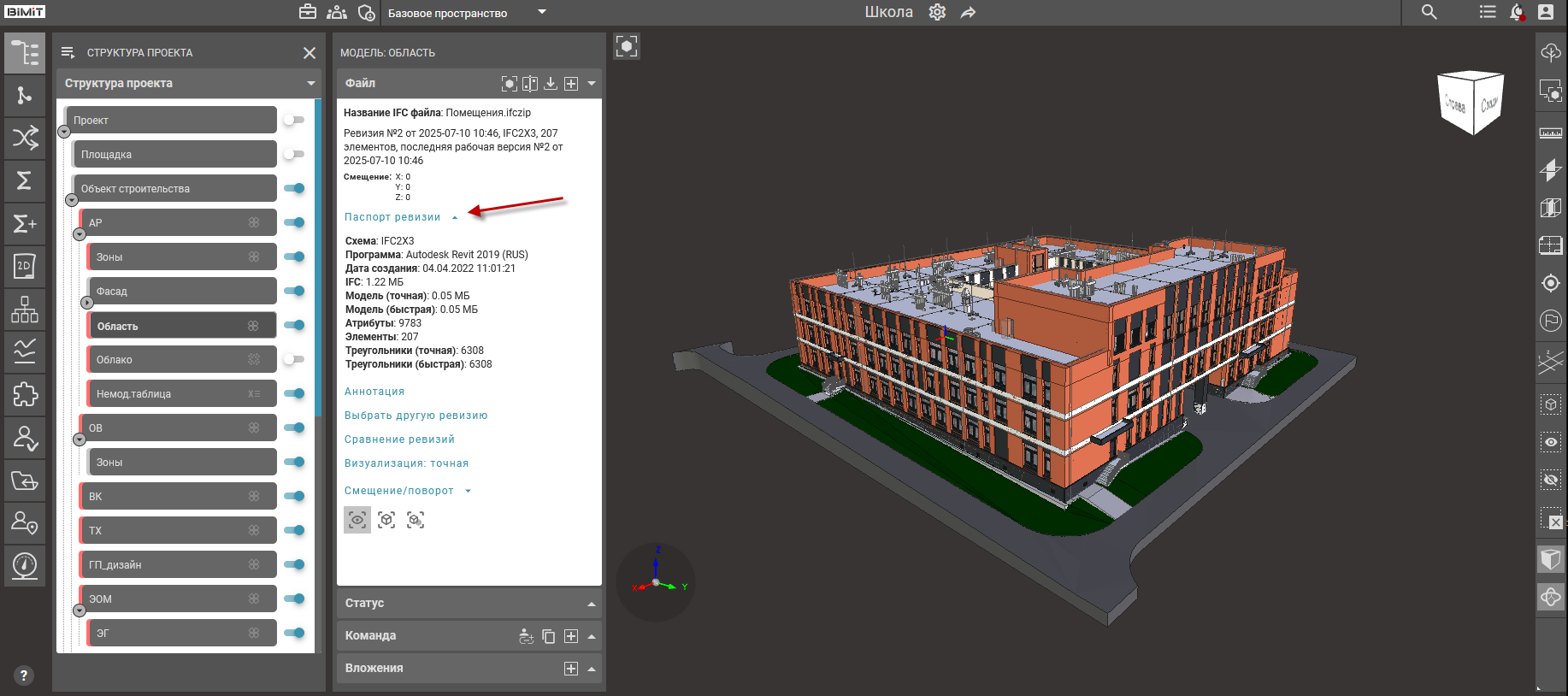Image resolution: width=1568 pixels, height=696 pixels.
Task: Toggle visibility switch for Площадка
Action: 294,154
